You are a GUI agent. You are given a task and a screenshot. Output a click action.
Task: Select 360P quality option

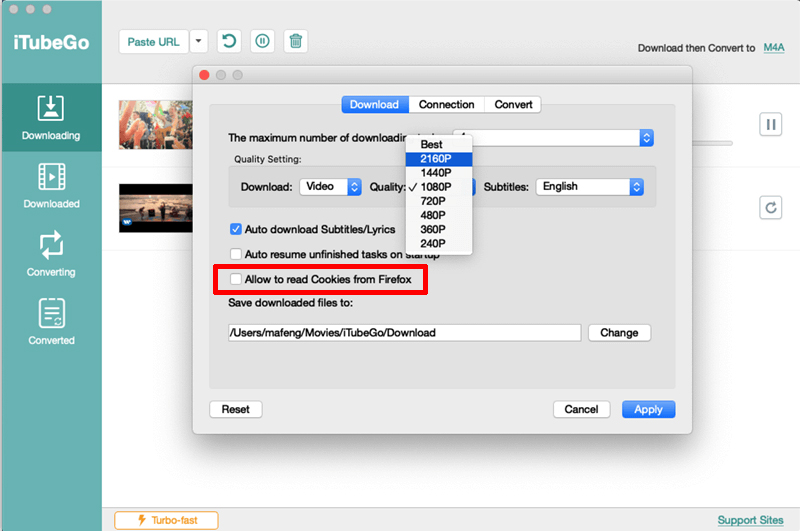tap(439, 230)
